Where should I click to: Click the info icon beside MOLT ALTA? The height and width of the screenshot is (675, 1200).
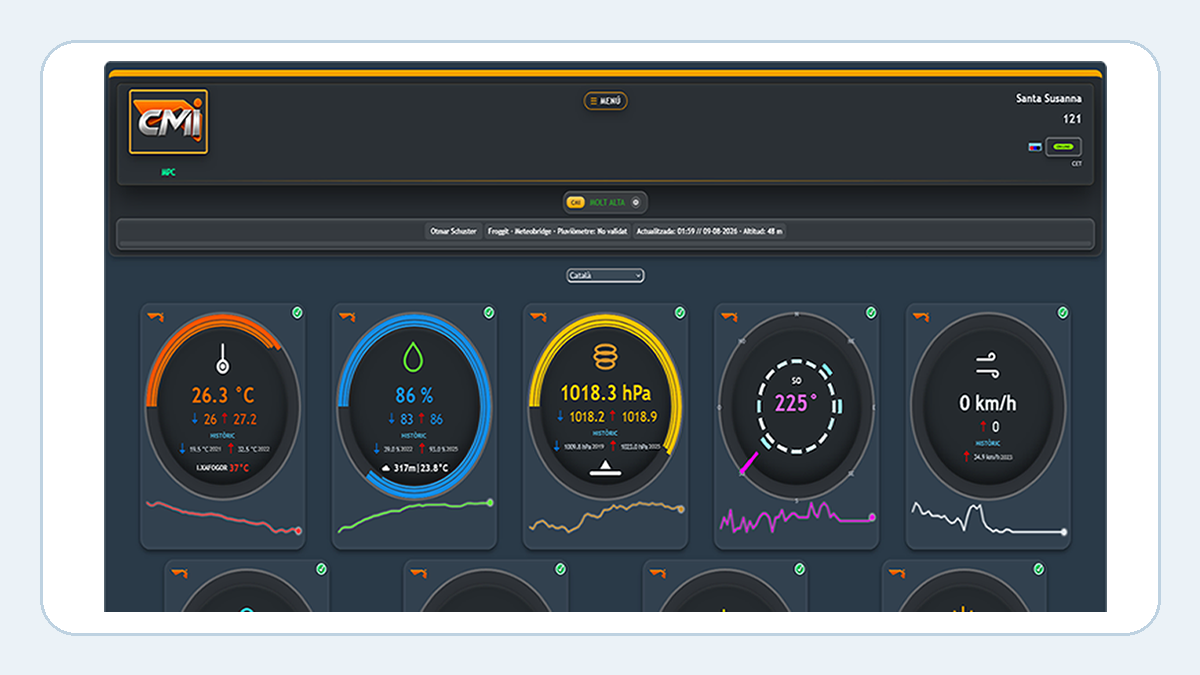click(x=635, y=202)
